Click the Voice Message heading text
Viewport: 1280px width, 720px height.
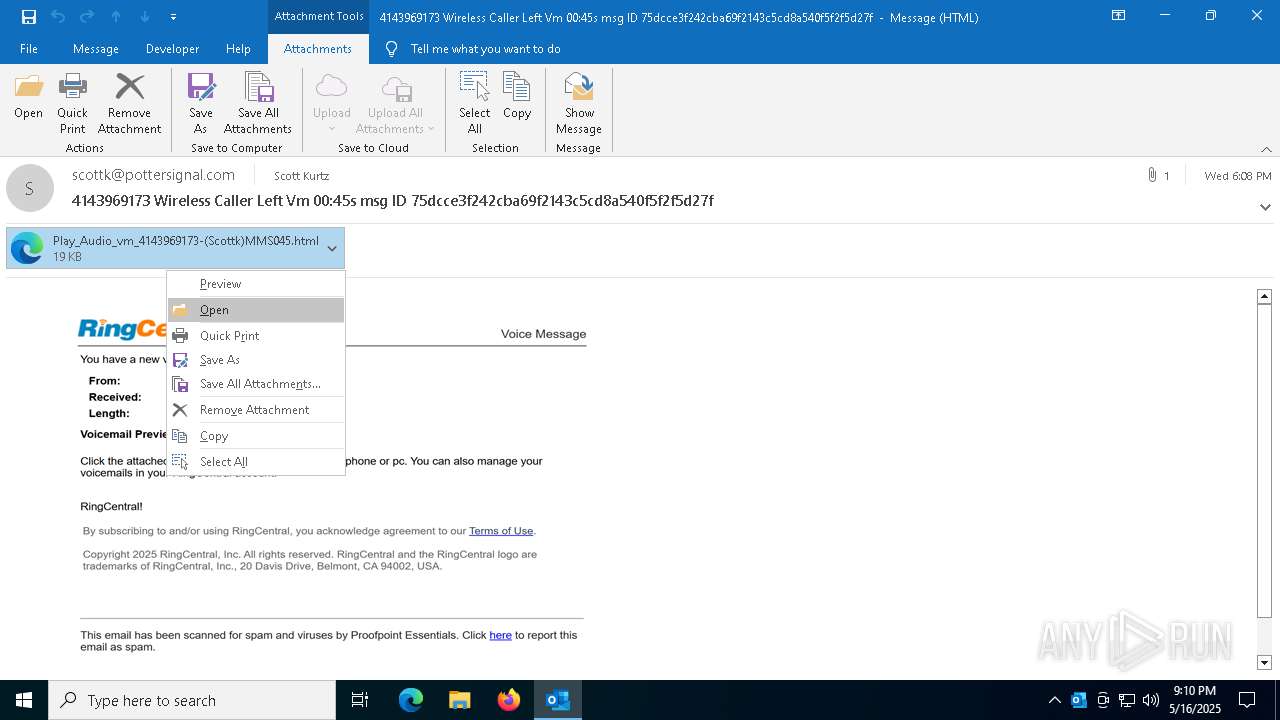[543, 334]
